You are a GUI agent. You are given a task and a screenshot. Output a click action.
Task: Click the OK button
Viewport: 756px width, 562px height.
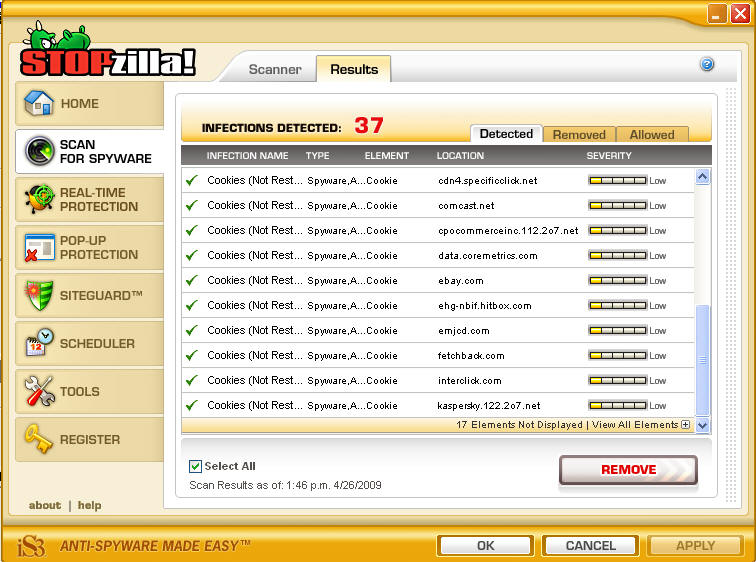pos(486,546)
